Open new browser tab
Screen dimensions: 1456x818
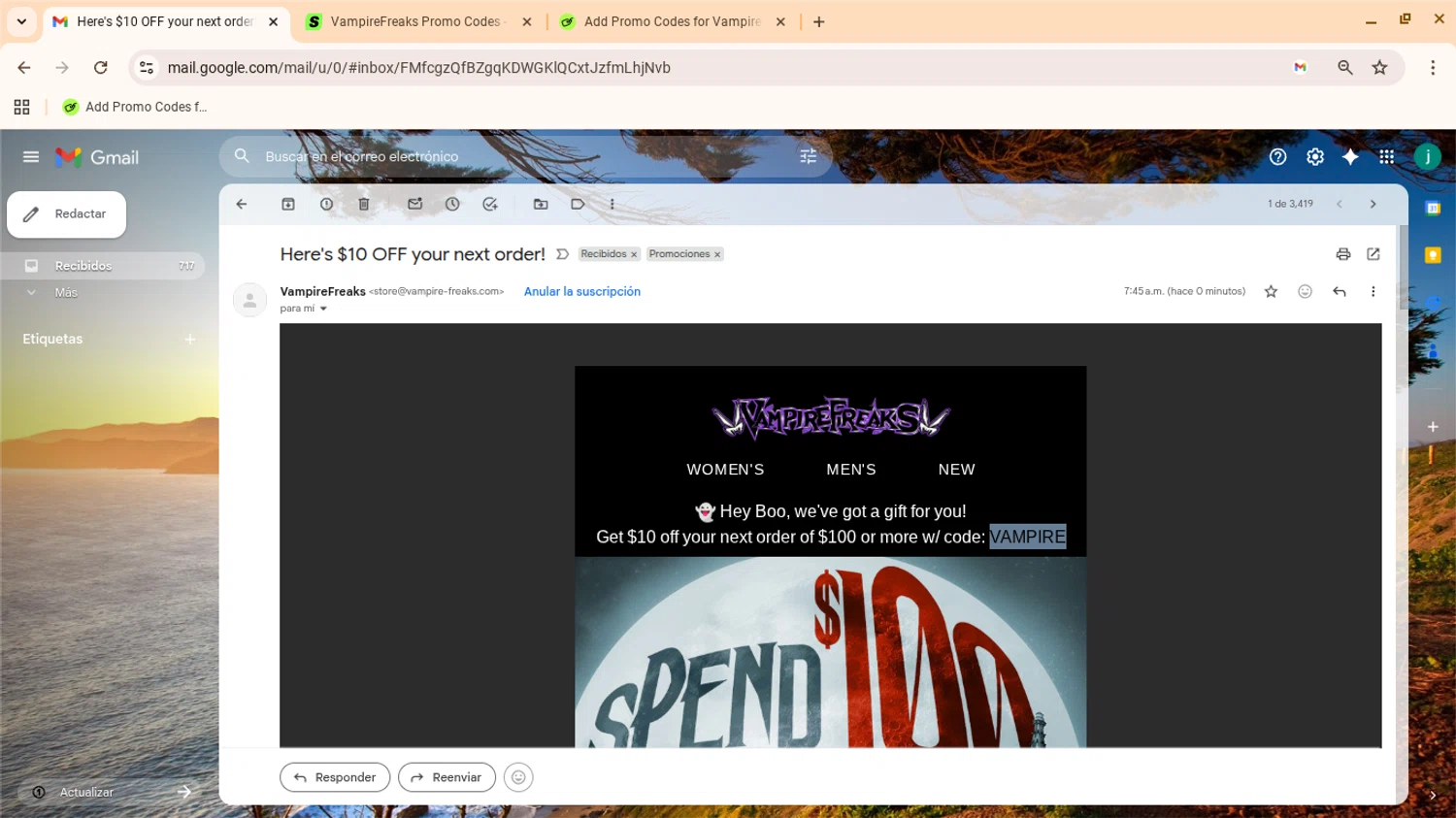click(818, 21)
